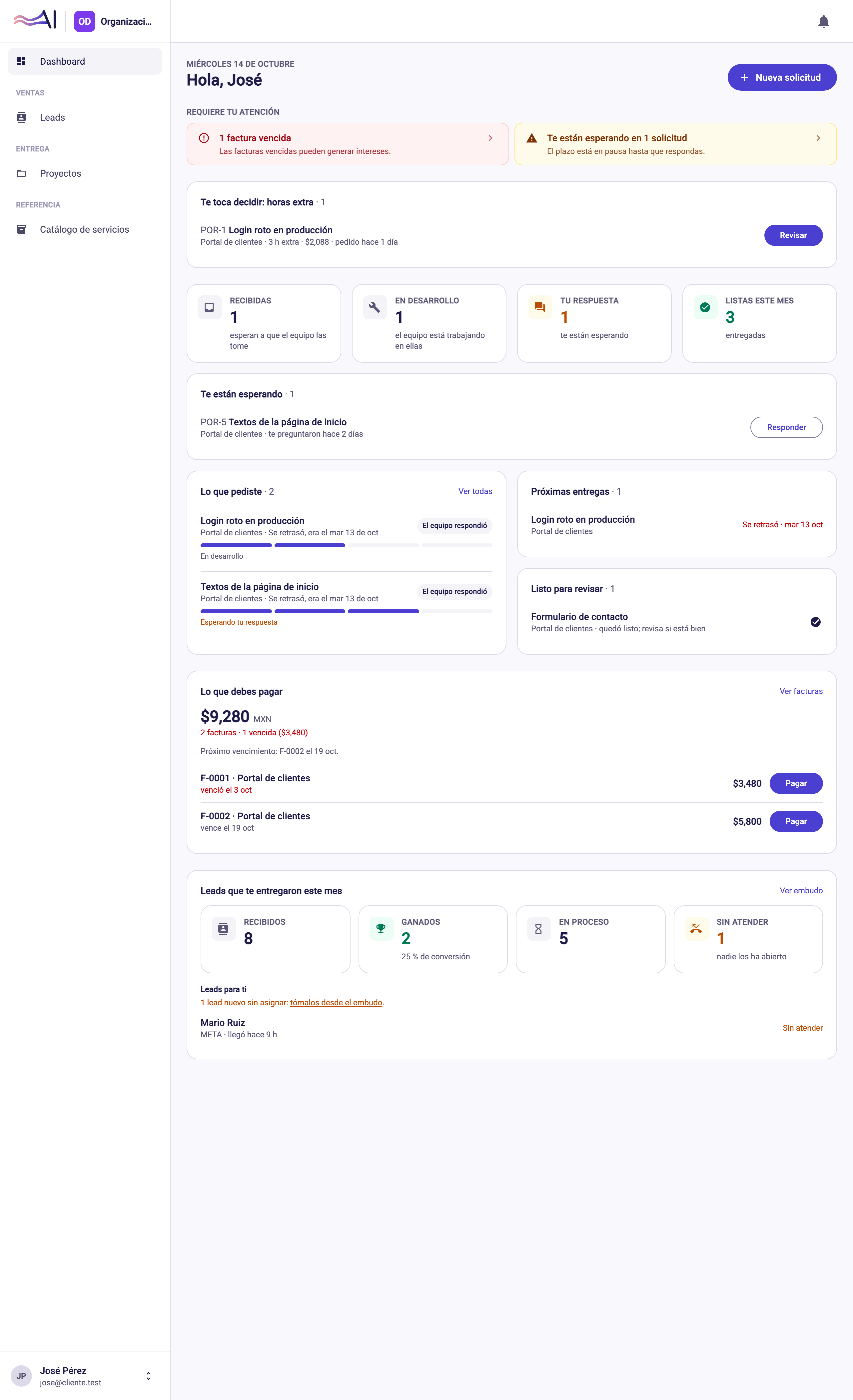The height and width of the screenshot is (1400, 853).
Task: Click Responder for Textos de la página de inicio
Action: [x=787, y=427]
